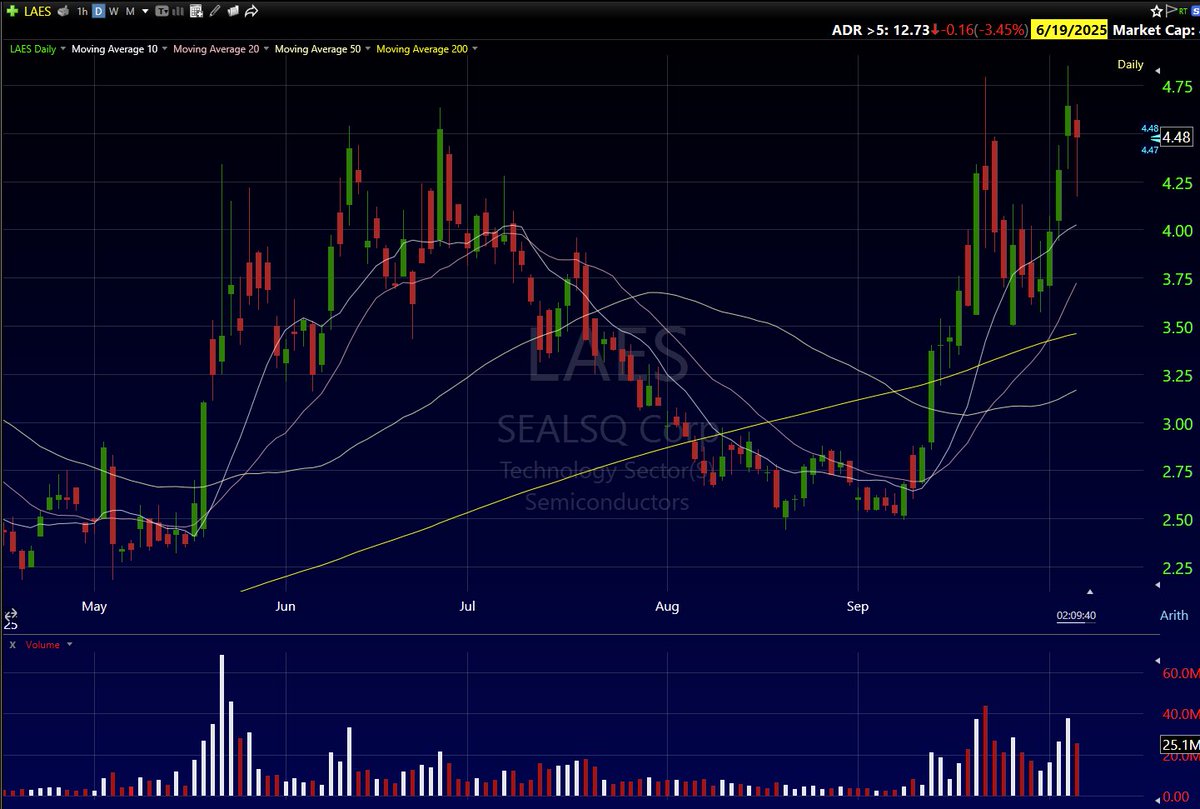Screen dimensions: 1200x809
Task: Click the Daily label on chart
Action: coord(1130,65)
